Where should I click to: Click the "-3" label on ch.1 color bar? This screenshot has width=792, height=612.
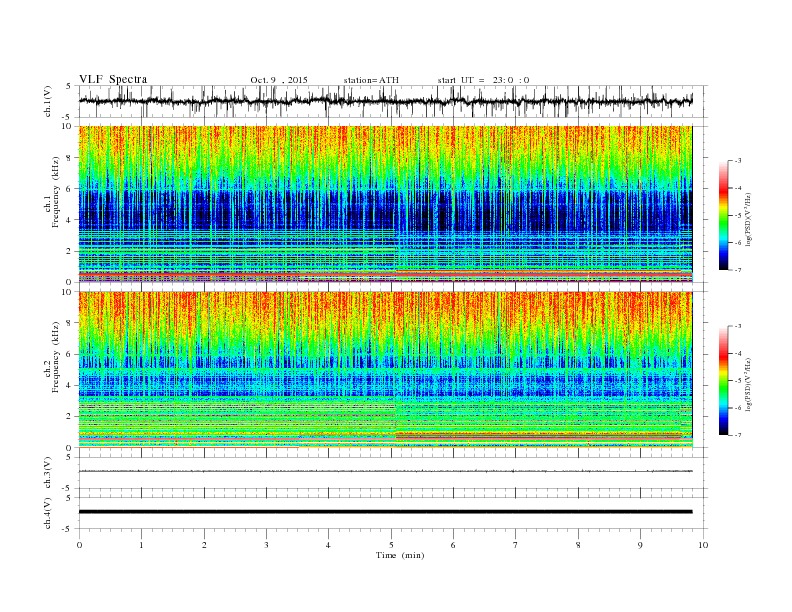(x=738, y=161)
